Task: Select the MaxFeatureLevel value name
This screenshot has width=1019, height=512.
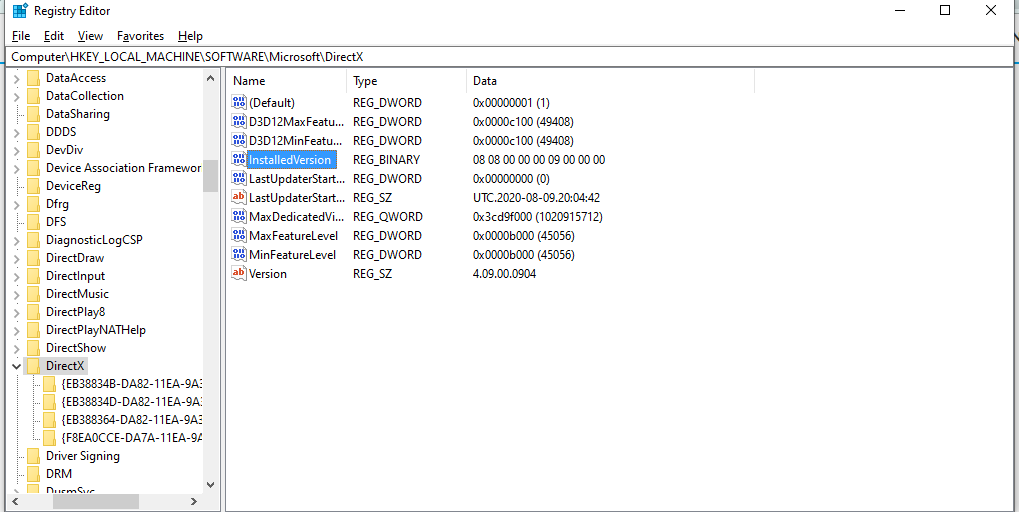Action: tap(293, 236)
